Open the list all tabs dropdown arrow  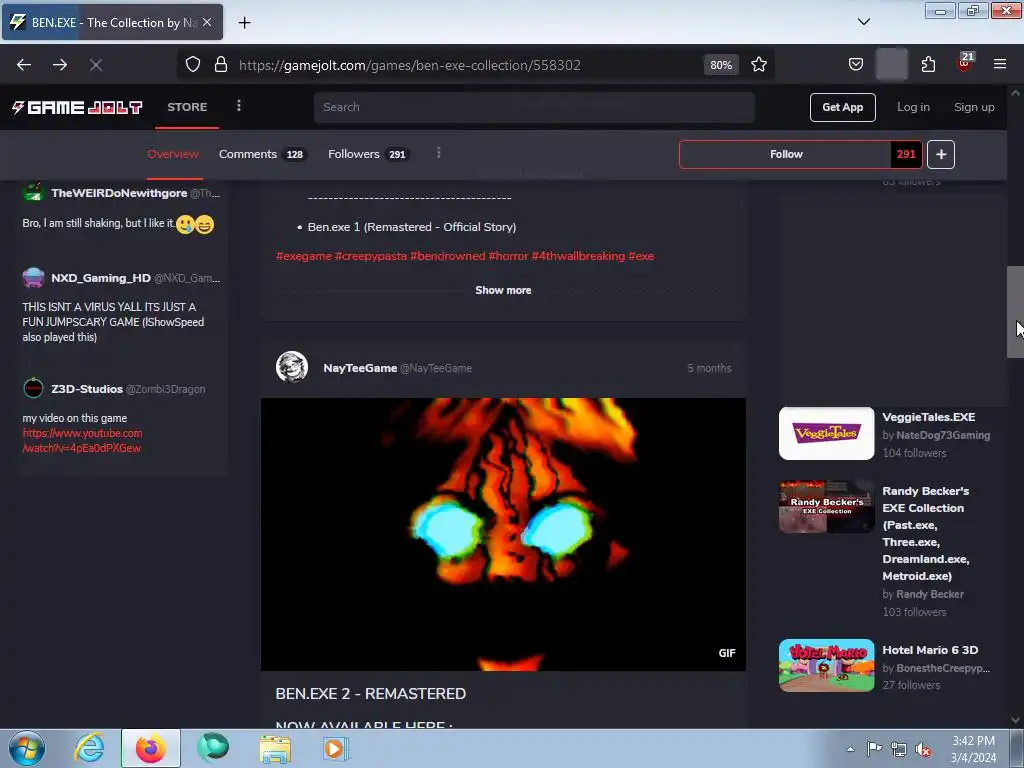864,22
